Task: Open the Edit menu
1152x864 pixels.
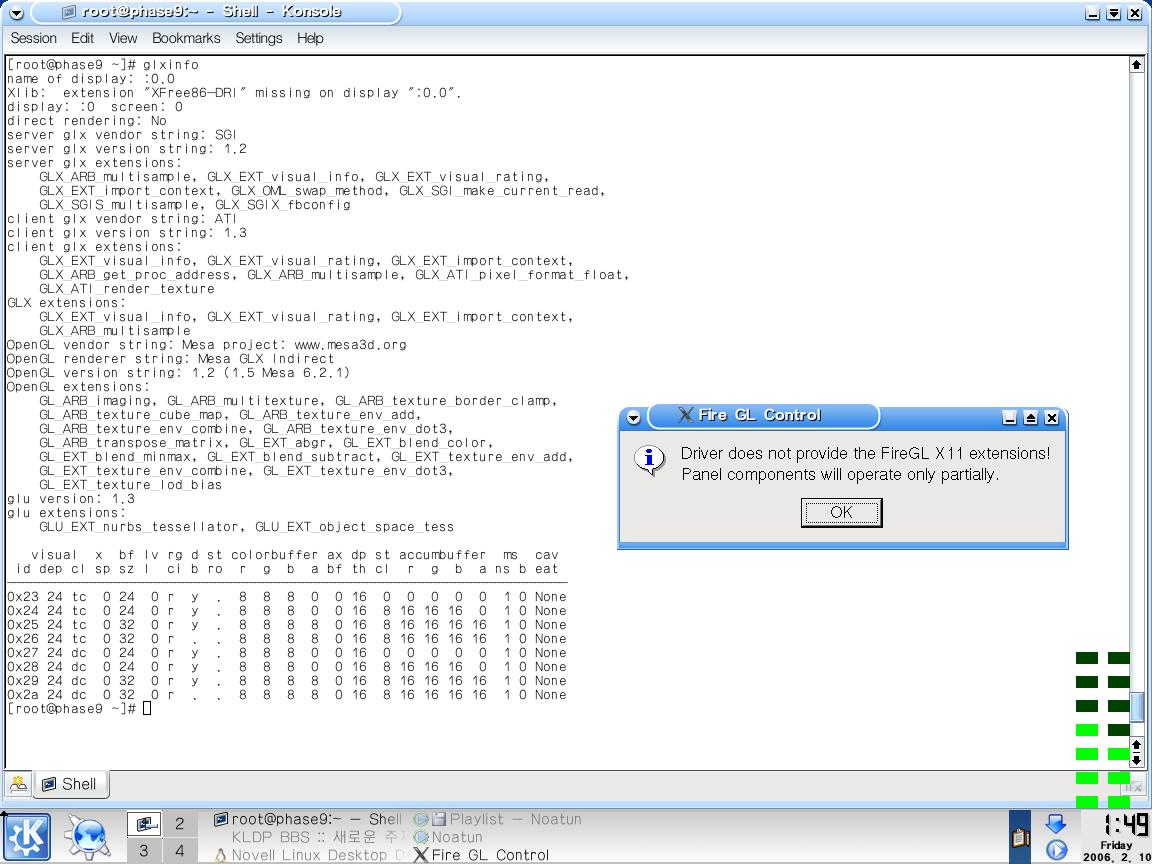Action: (82, 38)
